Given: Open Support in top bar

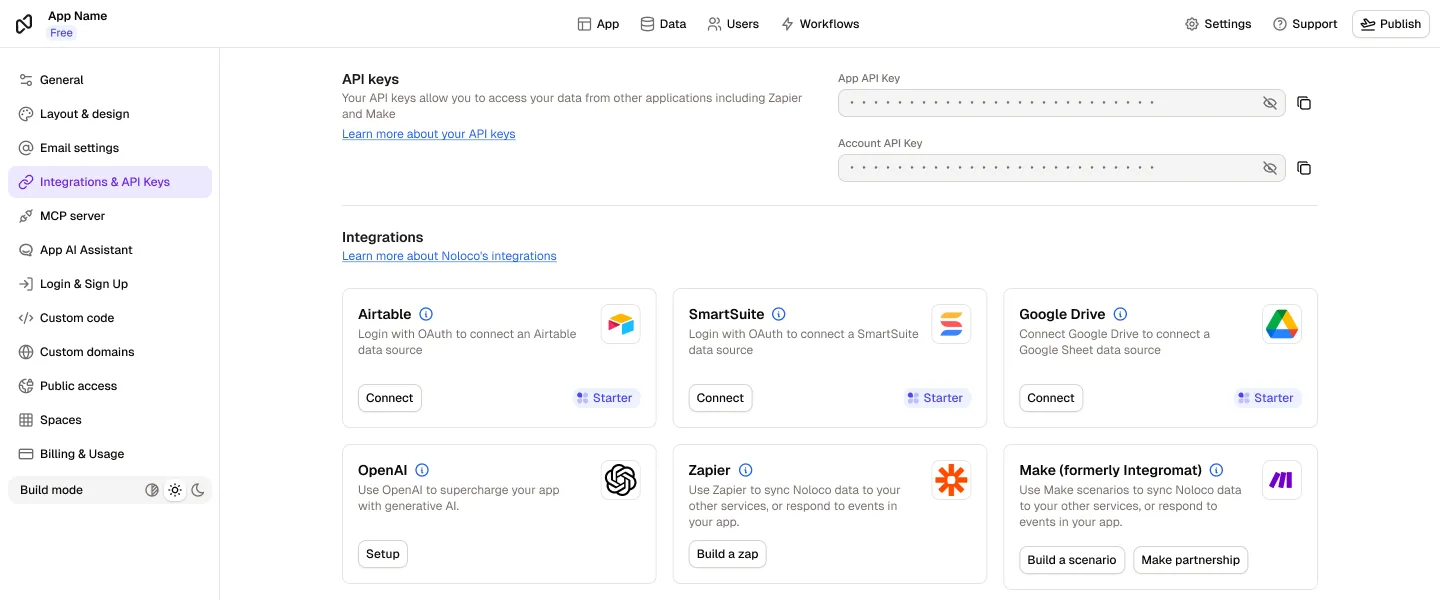Looking at the screenshot, I should coord(1305,24).
